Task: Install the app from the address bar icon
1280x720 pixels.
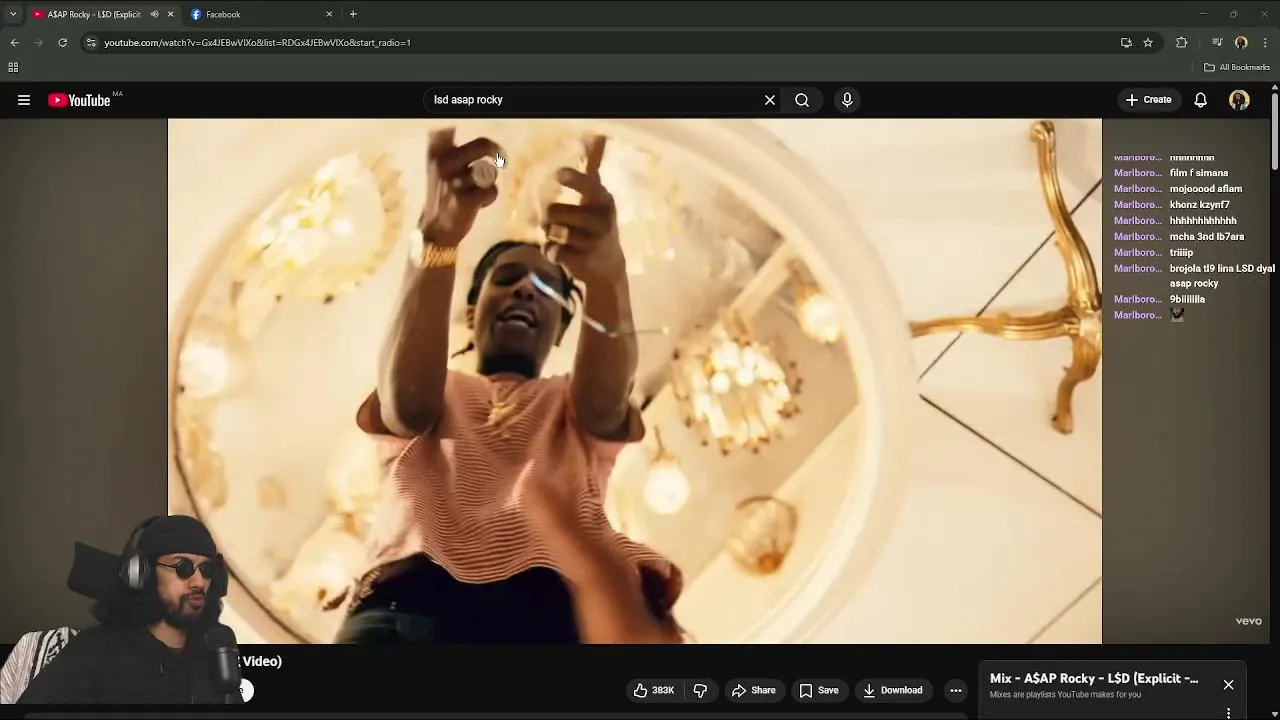Action: (x=1126, y=43)
